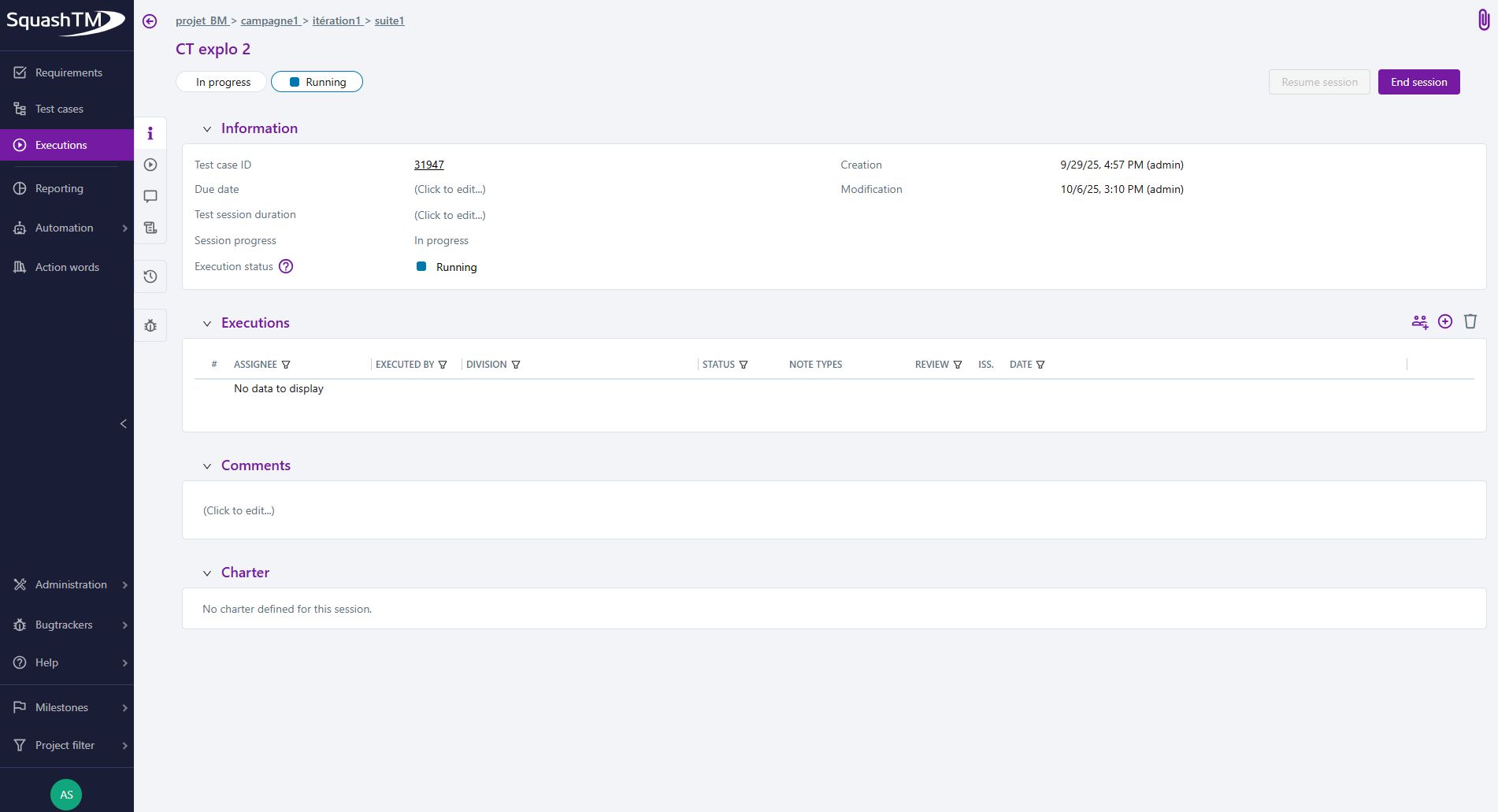Collapse the Charter section
1498x812 pixels.
(207, 573)
